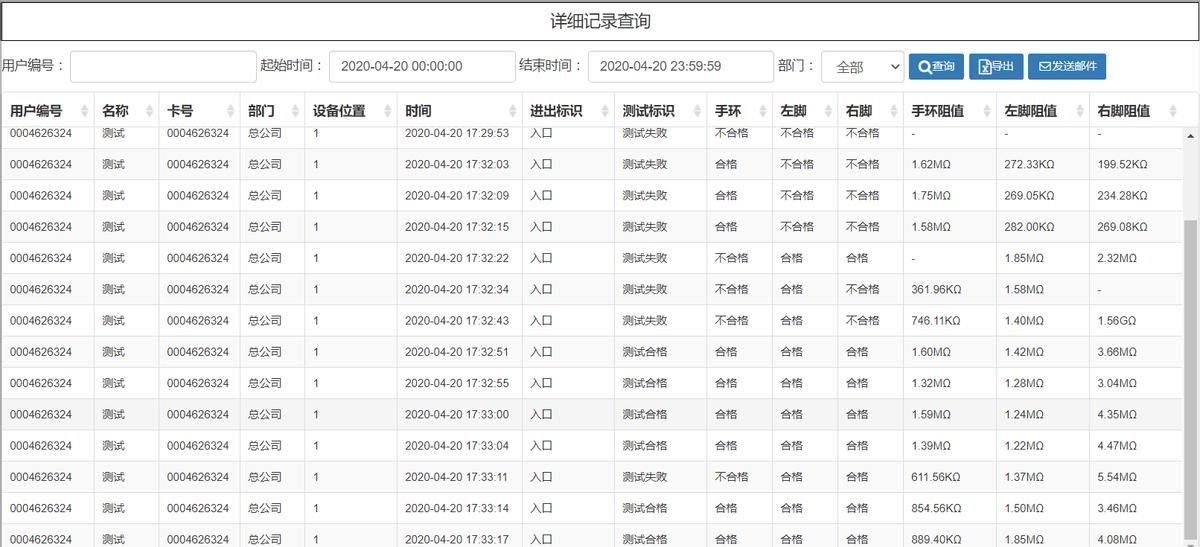Sort by the 手环 column sort arrows
The width and height of the screenshot is (1200, 547).
[763, 111]
